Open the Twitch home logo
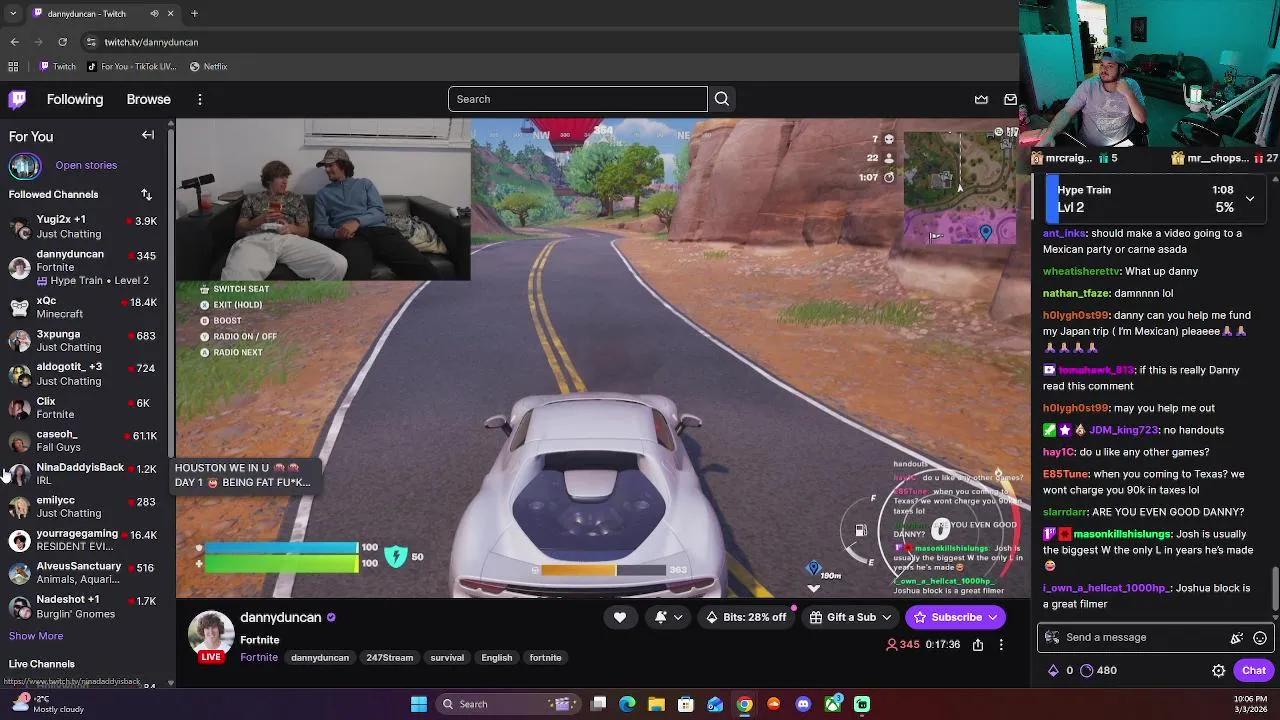1280x720 pixels. click(18, 99)
